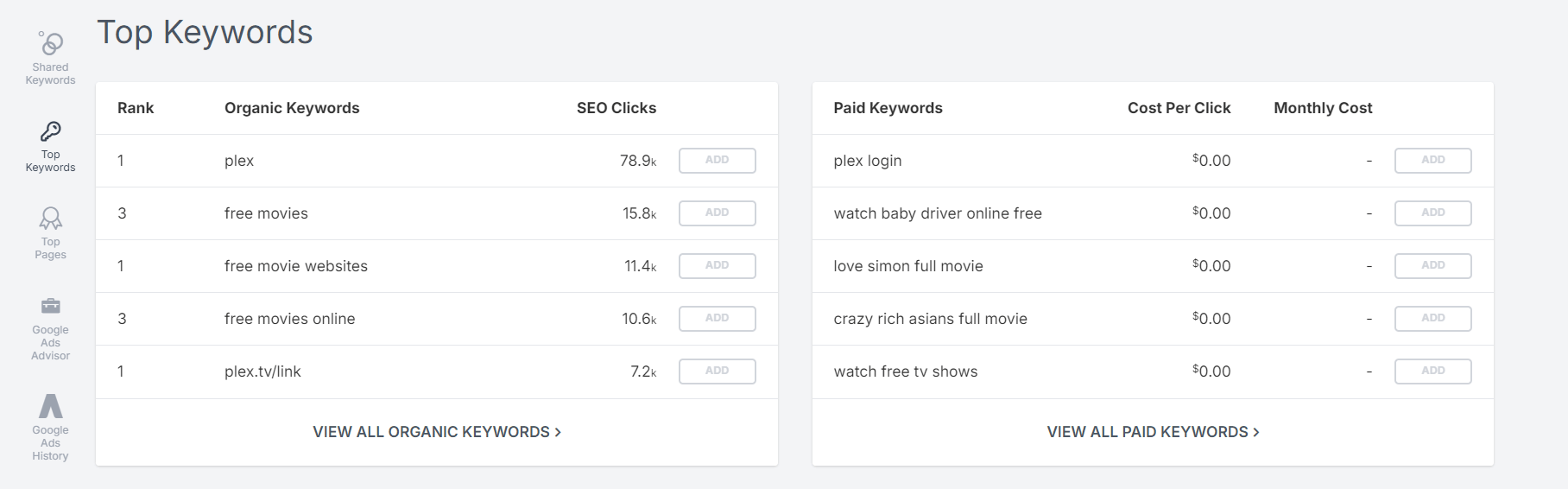Add 'watch baby driver online free' keyword
The height and width of the screenshot is (489, 1568).
point(1433,213)
